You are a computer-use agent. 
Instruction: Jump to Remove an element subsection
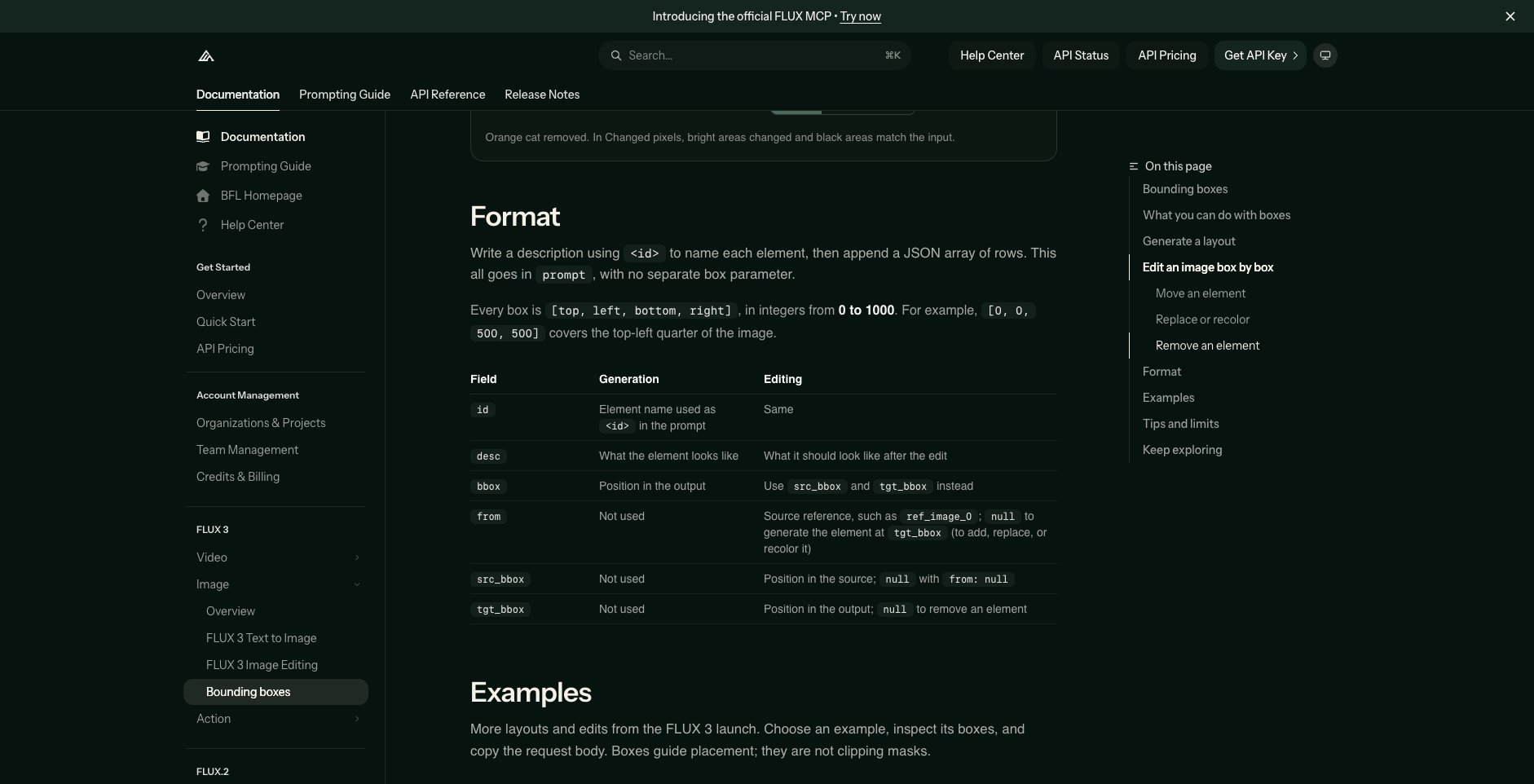point(1207,346)
